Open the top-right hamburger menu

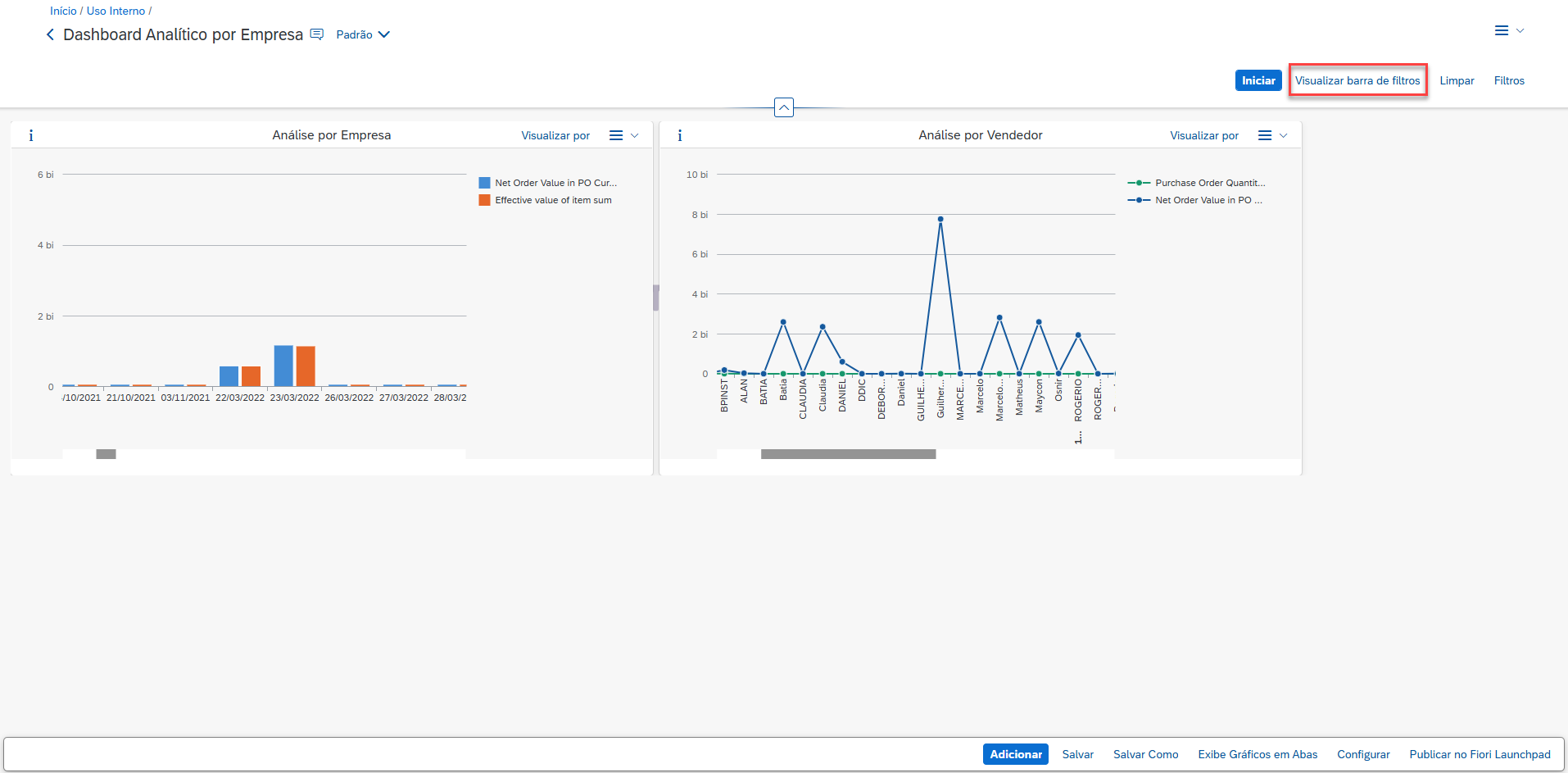1507,30
